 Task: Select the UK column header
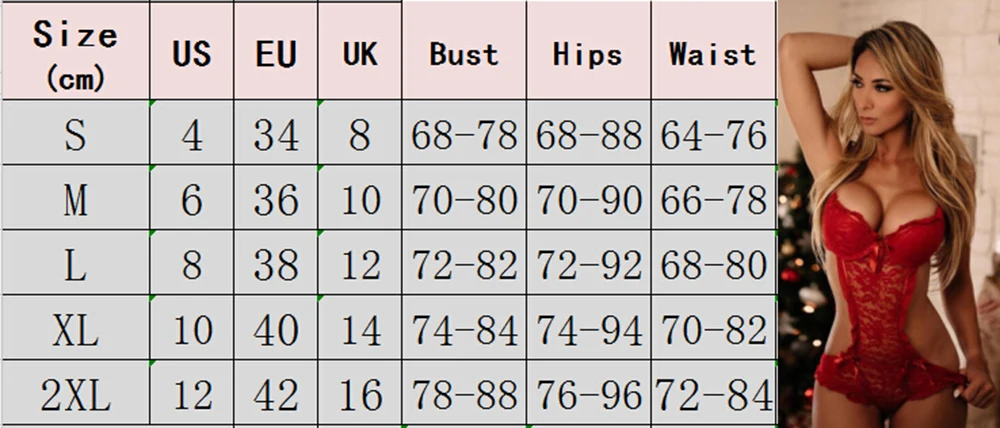pyautogui.click(x=360, y=51)
